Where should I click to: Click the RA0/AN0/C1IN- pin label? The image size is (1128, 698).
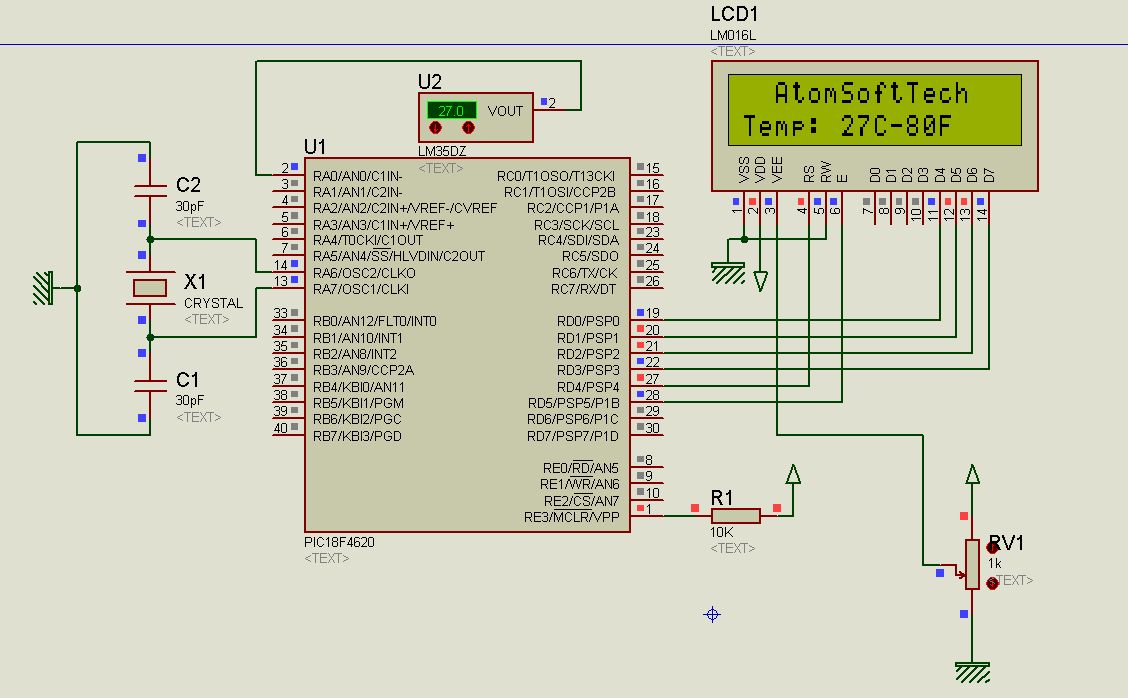[358, 176]
